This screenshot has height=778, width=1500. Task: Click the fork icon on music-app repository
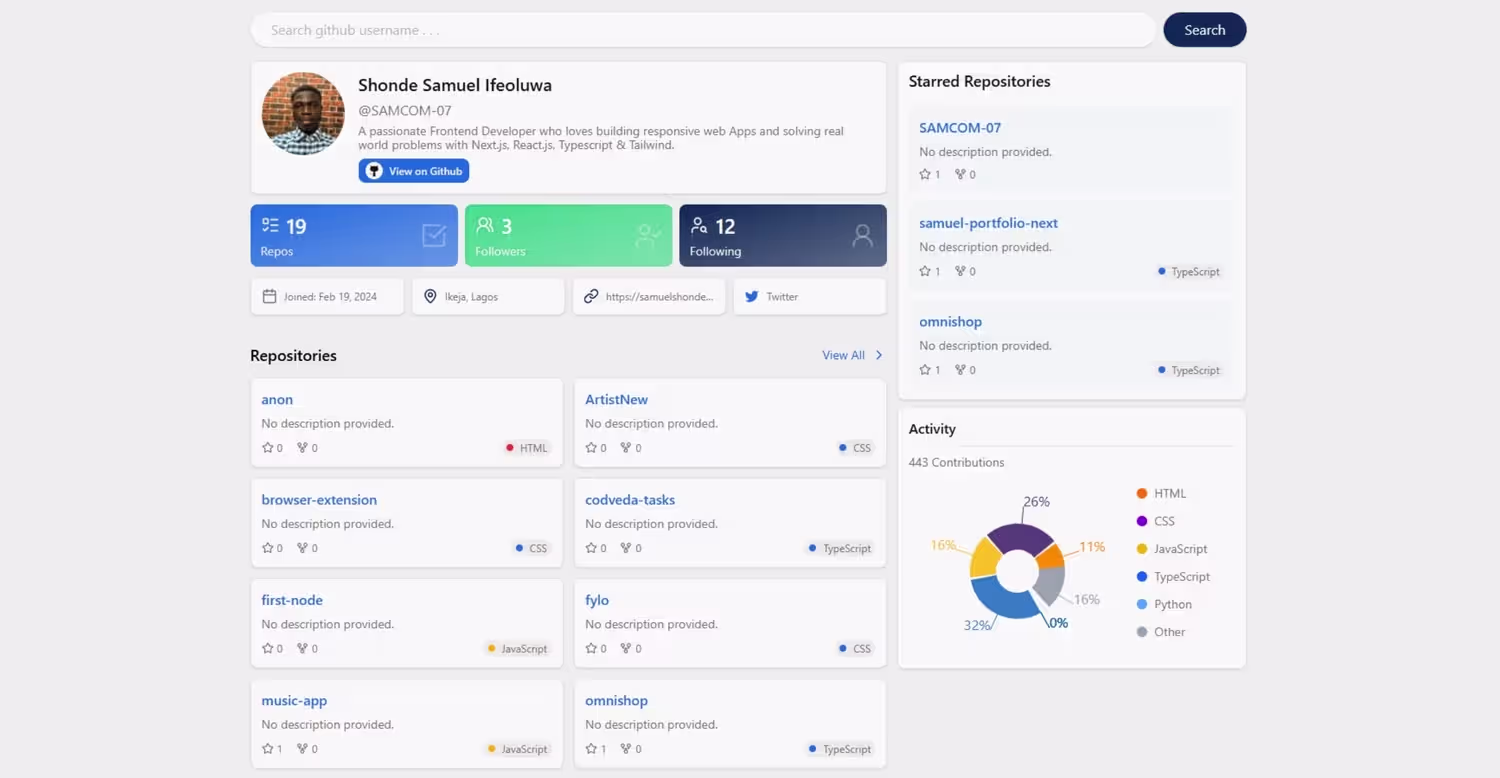tap(302, 749)
